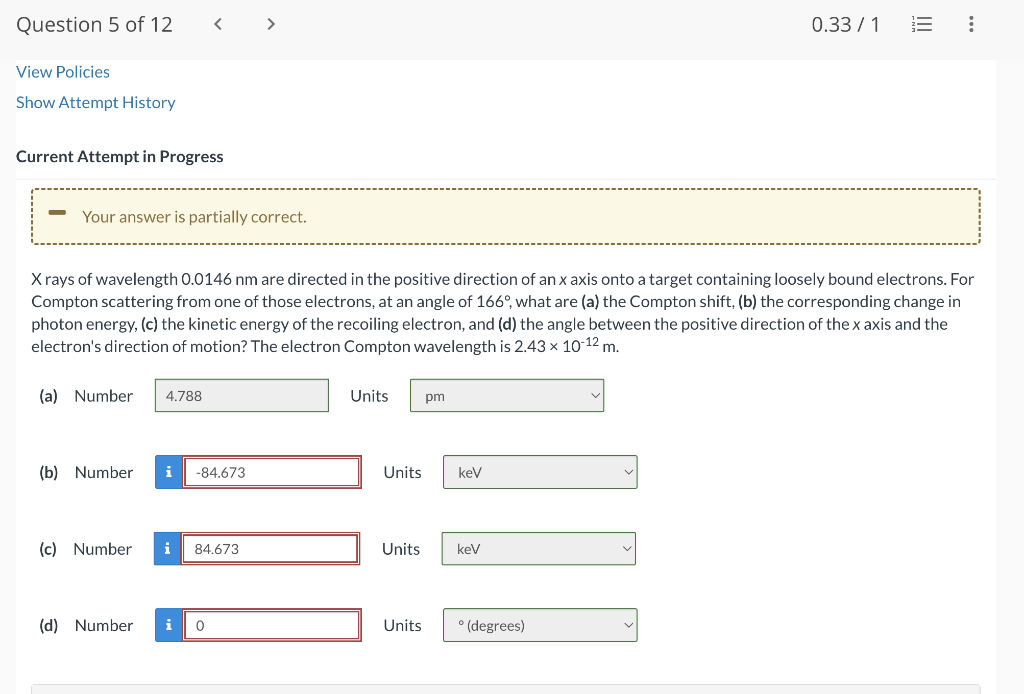
Task: Click the Question 5 of 12 heading
Action: [94, 25]
